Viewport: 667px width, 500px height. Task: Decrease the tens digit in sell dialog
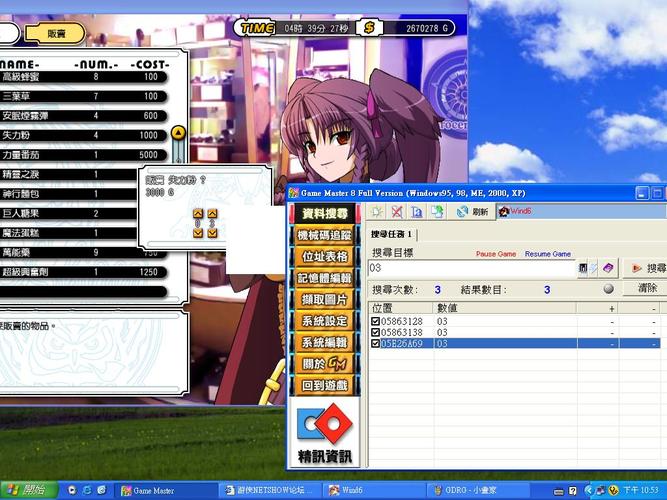[198, 233]
